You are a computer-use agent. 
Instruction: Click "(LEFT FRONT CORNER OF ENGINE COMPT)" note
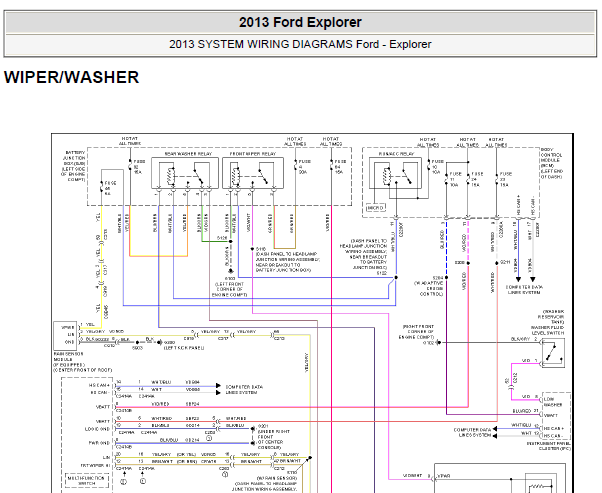pyautogui.click(x=229, y=289)
